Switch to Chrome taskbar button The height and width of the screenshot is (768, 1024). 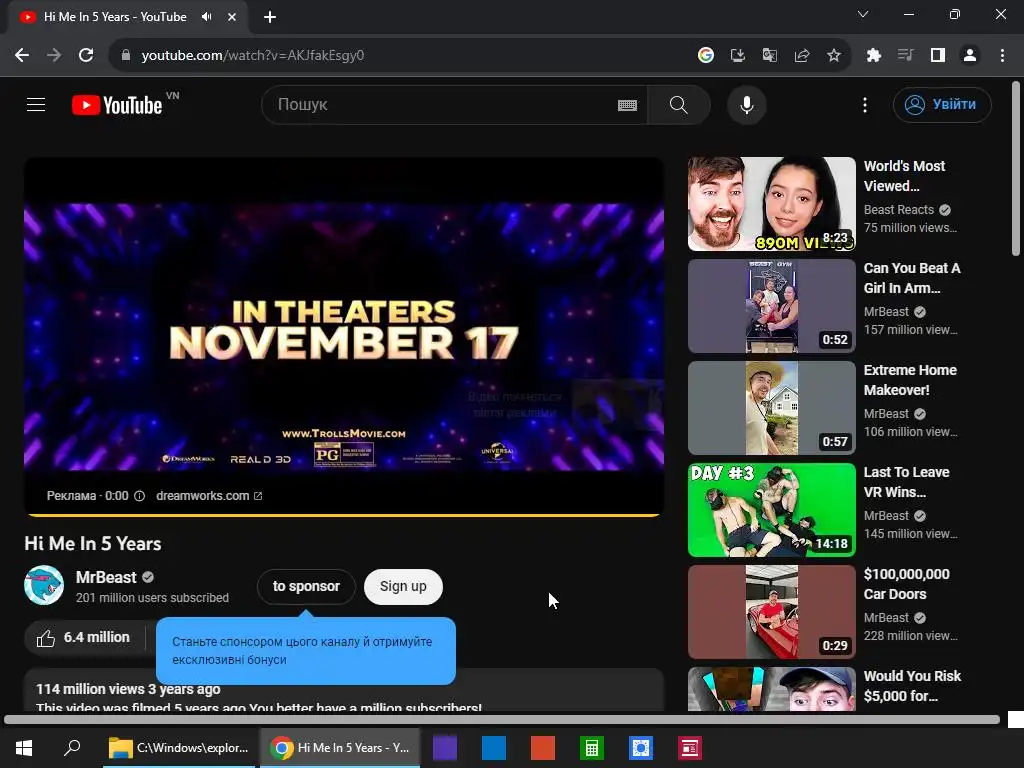coord(340,748)
